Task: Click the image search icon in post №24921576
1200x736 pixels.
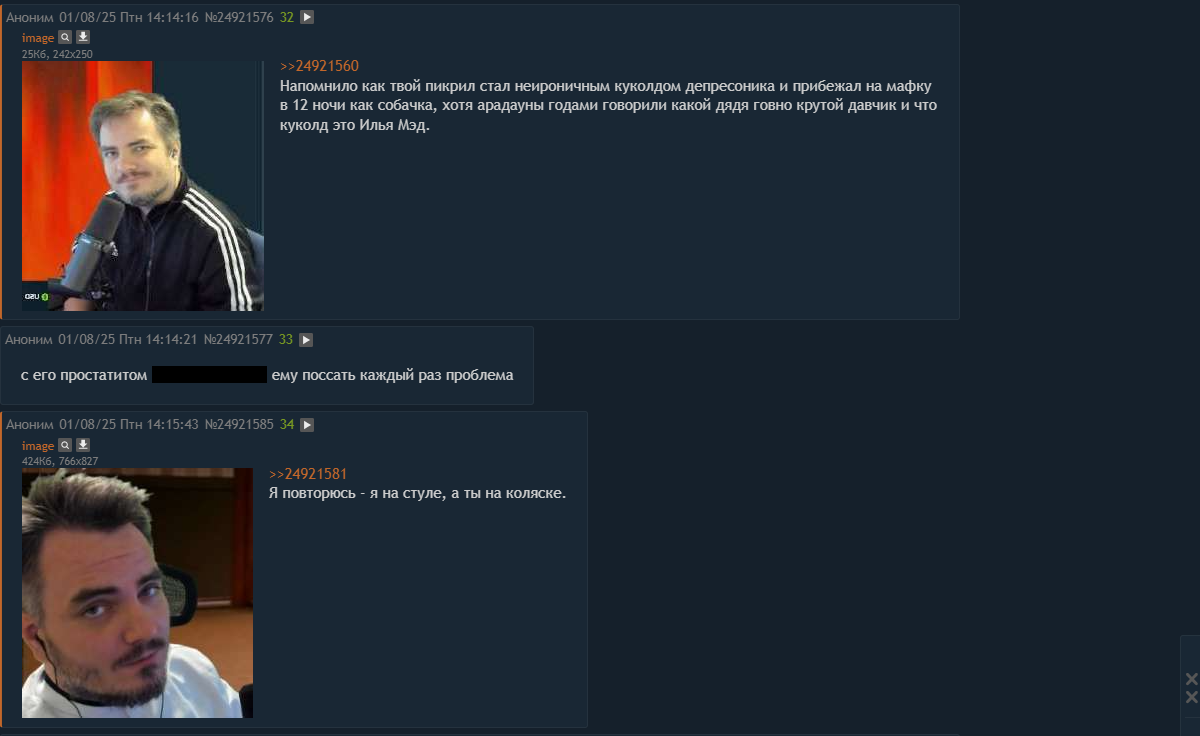Action: pyautogui.click(x=65, y=37)
